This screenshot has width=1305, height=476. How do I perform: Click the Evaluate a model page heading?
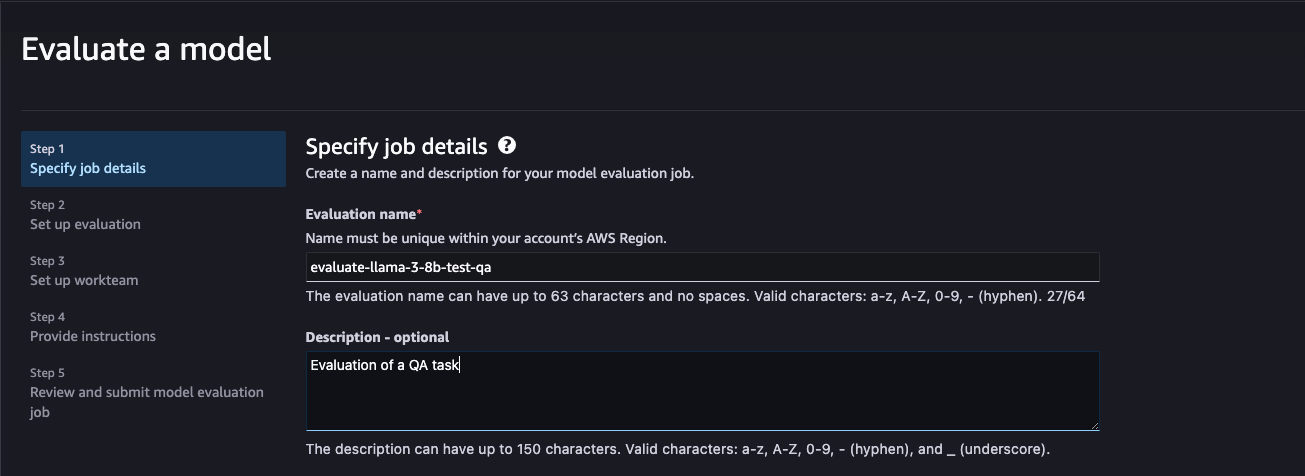click(146, 49)
